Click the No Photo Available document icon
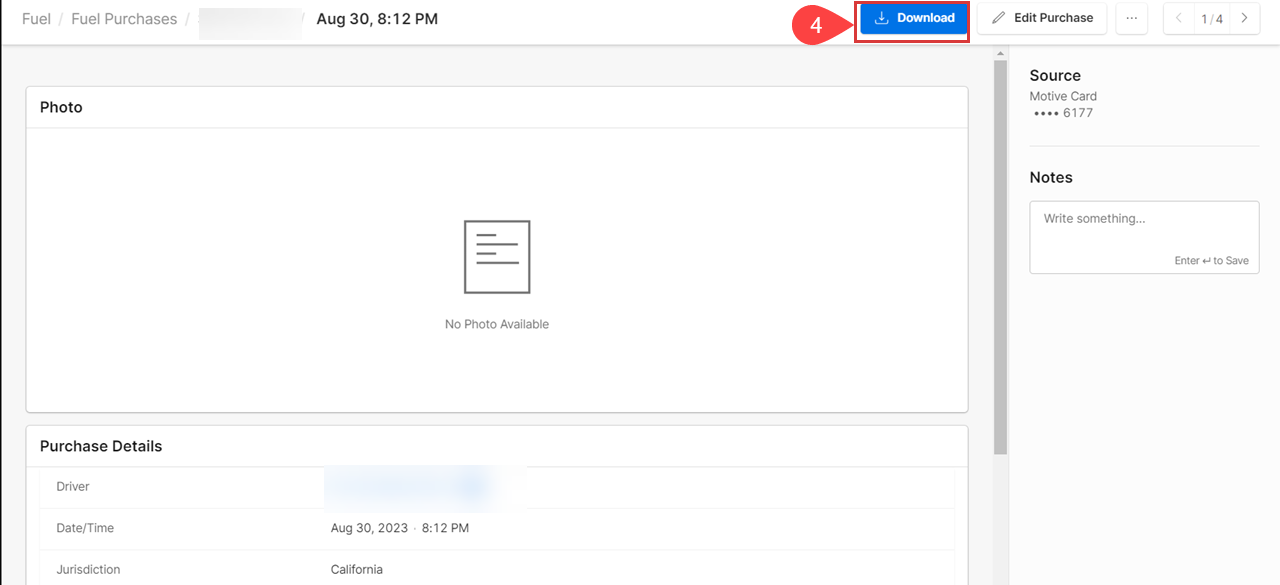 pos(497,257)
